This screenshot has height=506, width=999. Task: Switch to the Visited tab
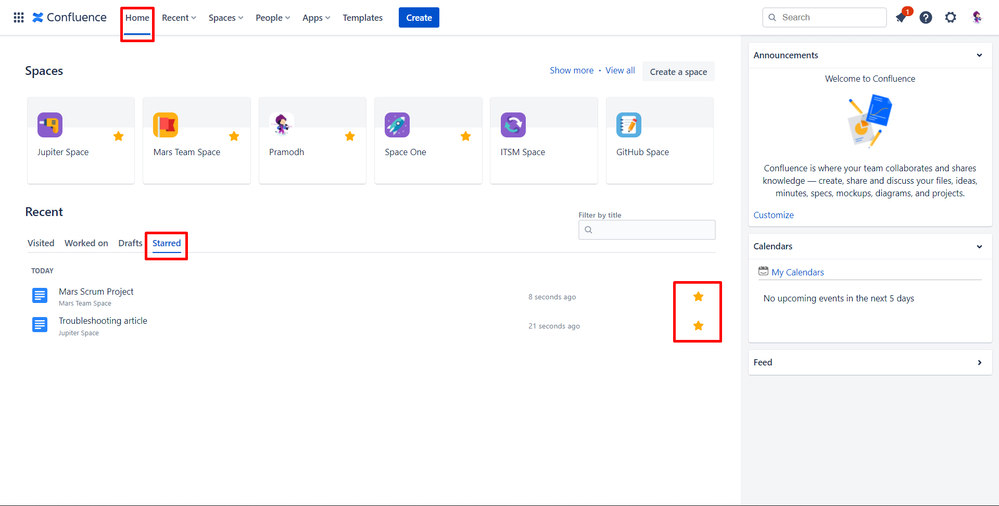pyautogui.click(x=41, y=243)
